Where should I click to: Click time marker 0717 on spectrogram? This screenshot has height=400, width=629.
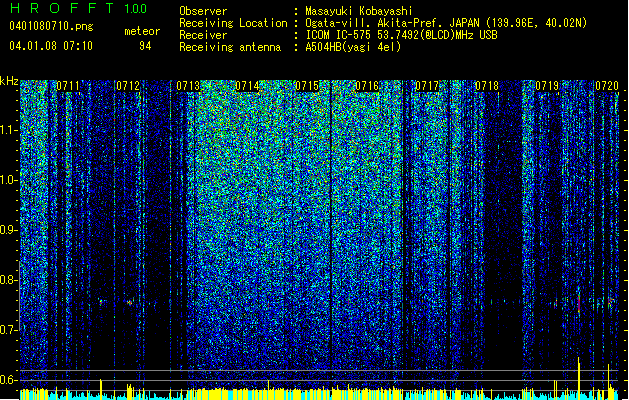(427, 86)
